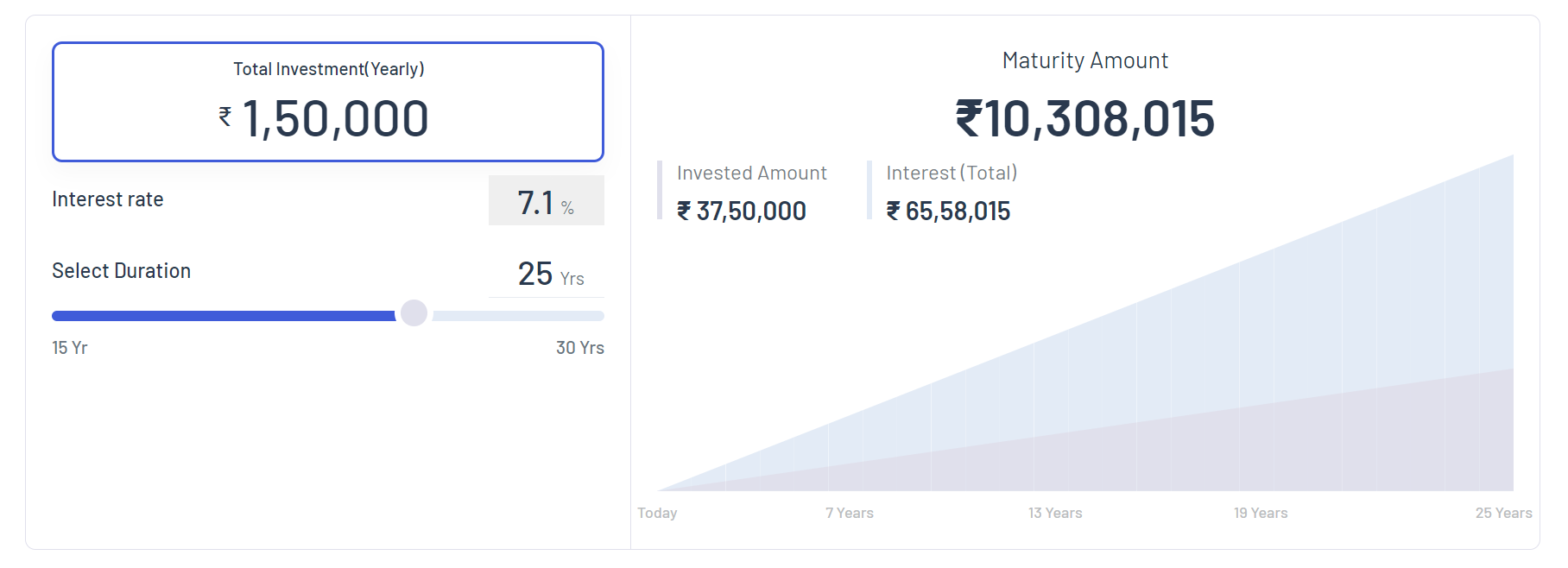
Task: Click the duration slider handle
Action: 414,313
